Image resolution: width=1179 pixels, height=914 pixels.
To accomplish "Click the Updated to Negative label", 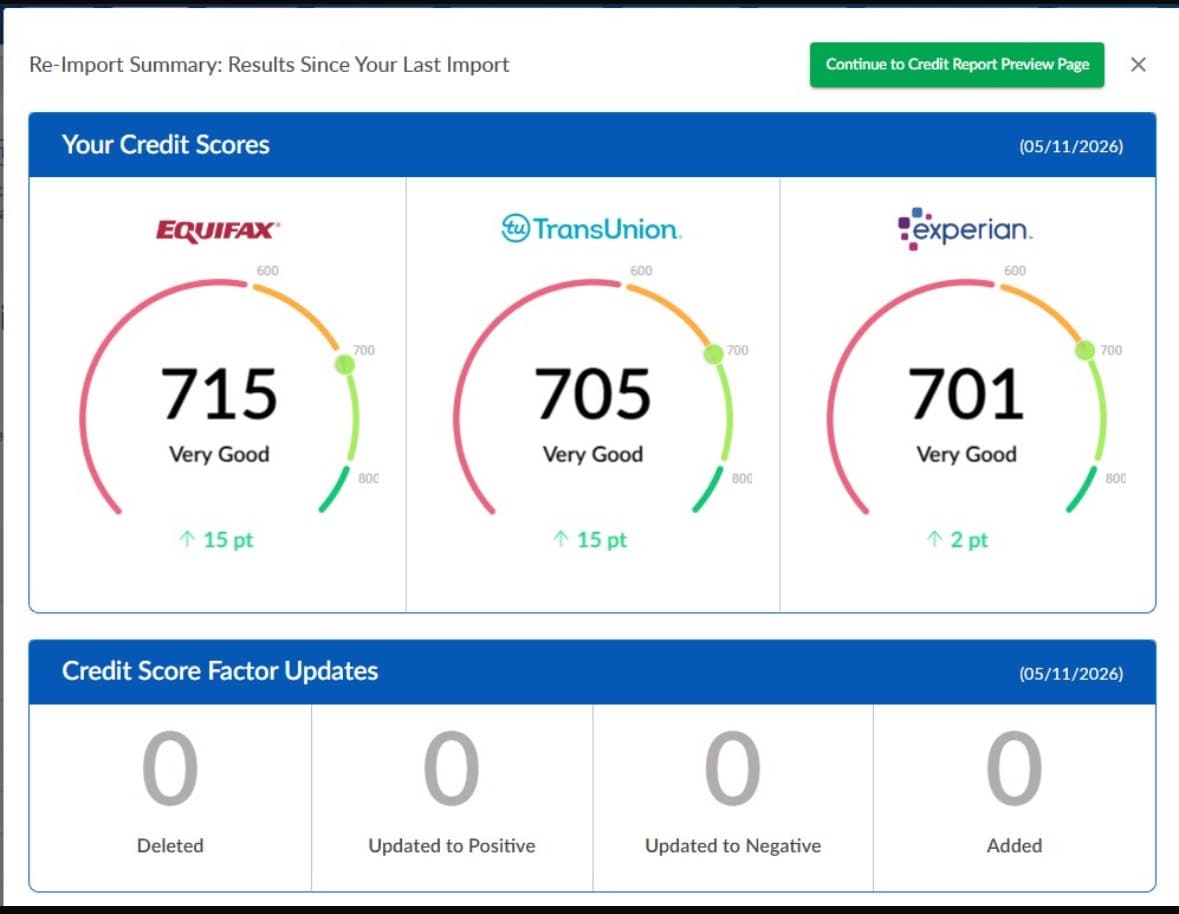I will pyautogui.click(x=732, y=846).
